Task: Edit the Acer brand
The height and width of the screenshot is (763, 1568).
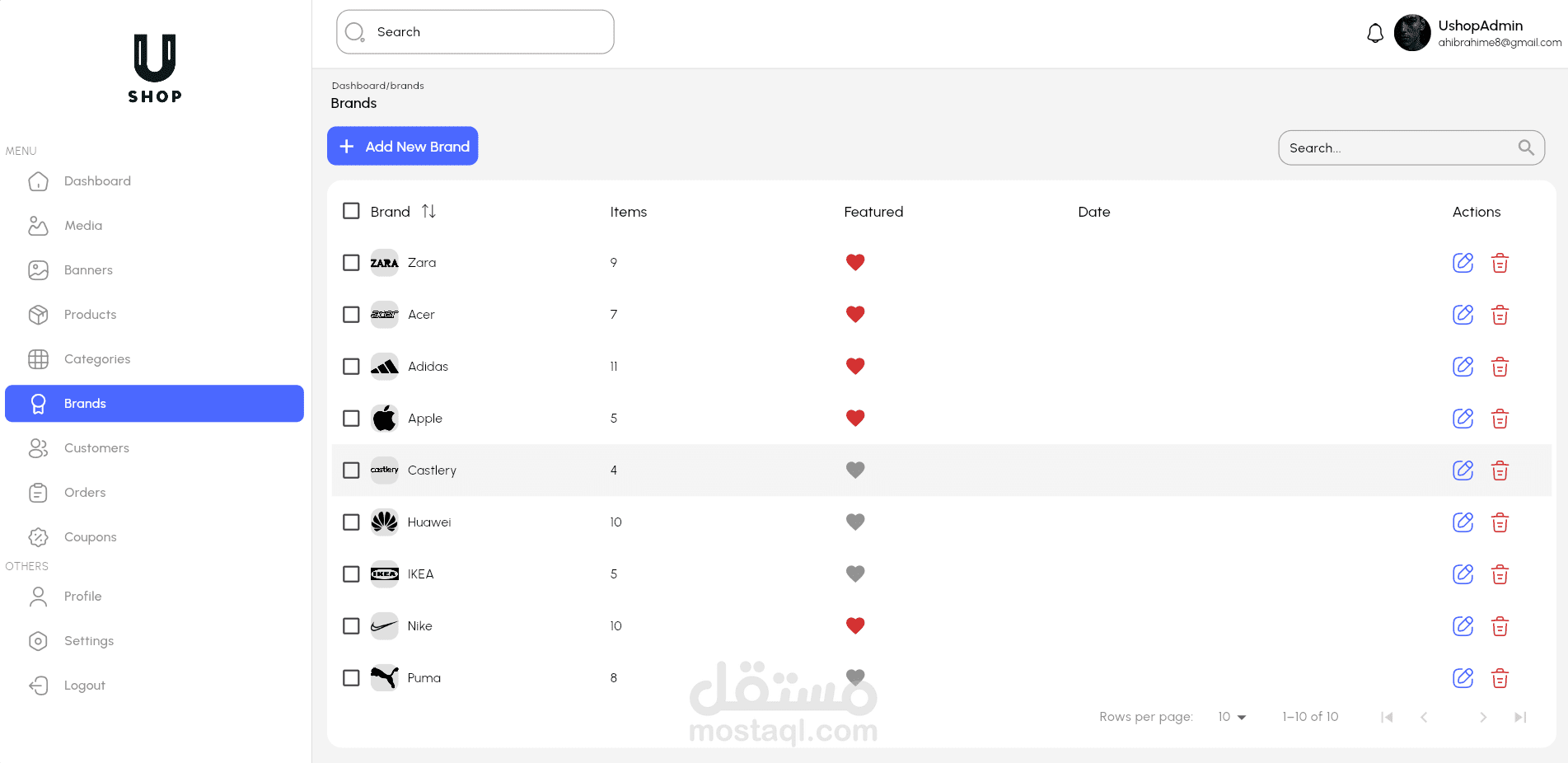Action: (x=1463, y=315)
